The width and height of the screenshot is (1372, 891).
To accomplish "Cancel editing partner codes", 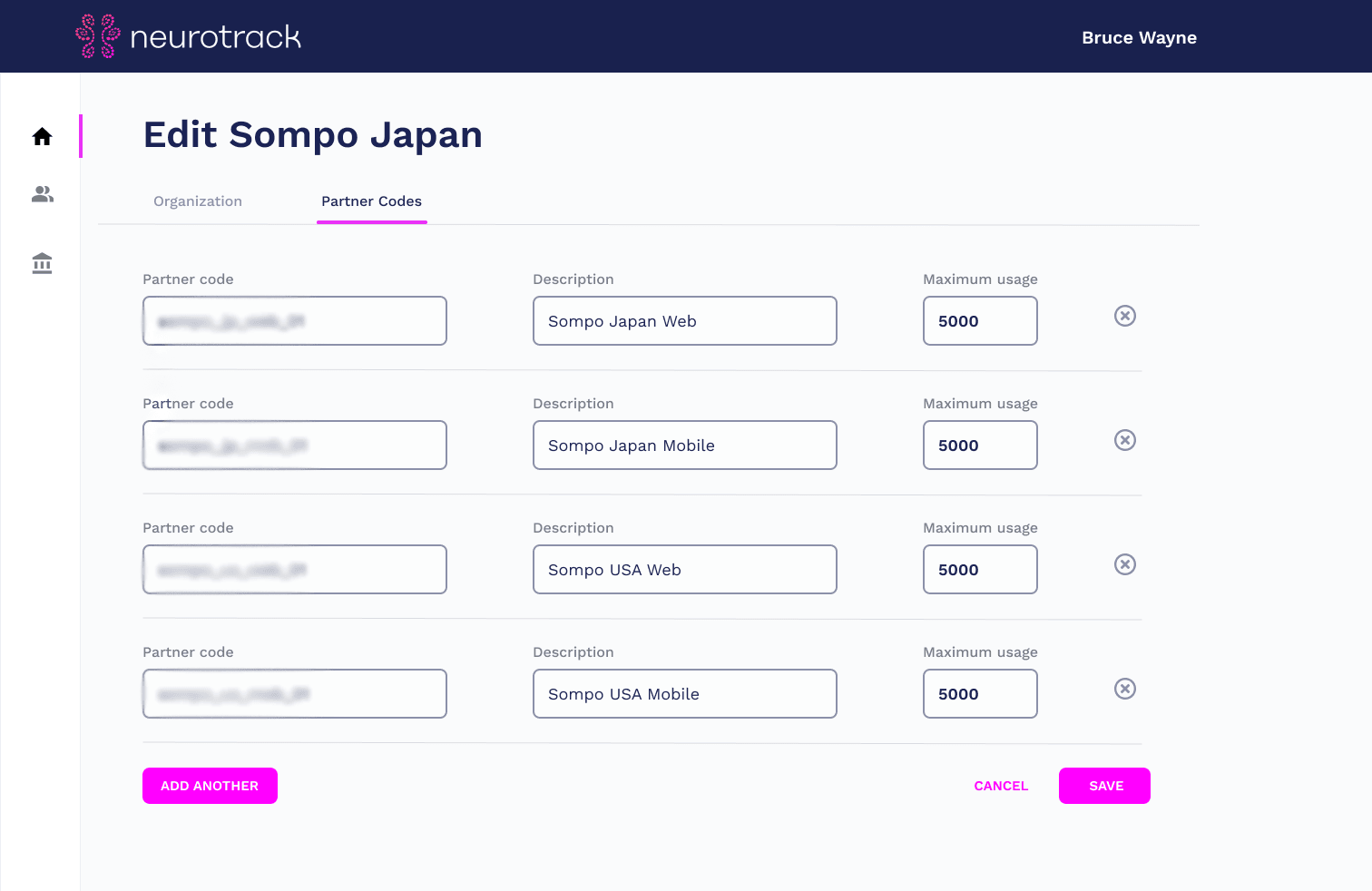I will tap(1001, 786).
